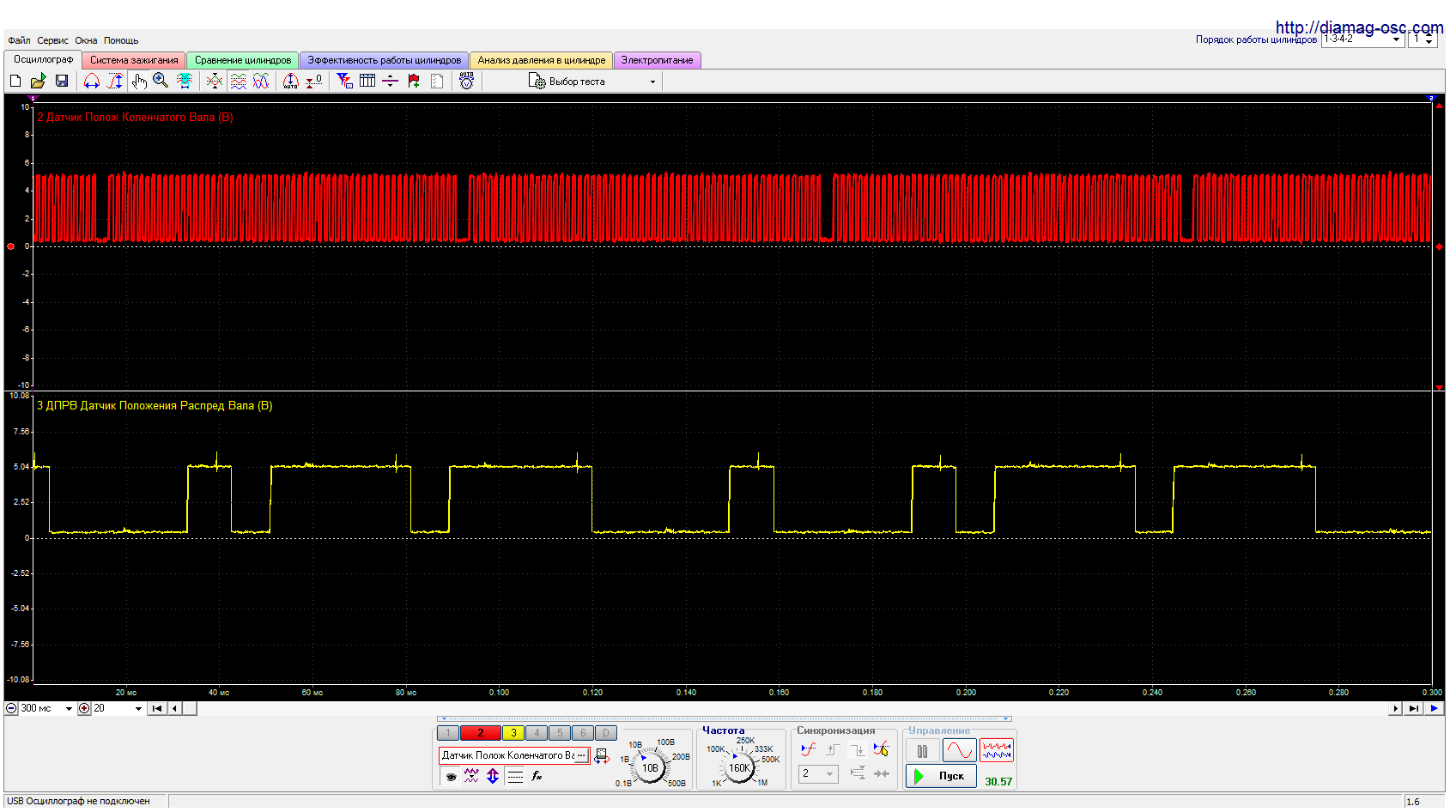Open the Окна menu
Image resolution: width=1456 pixels, height=812 pixels.
(86, 40)
